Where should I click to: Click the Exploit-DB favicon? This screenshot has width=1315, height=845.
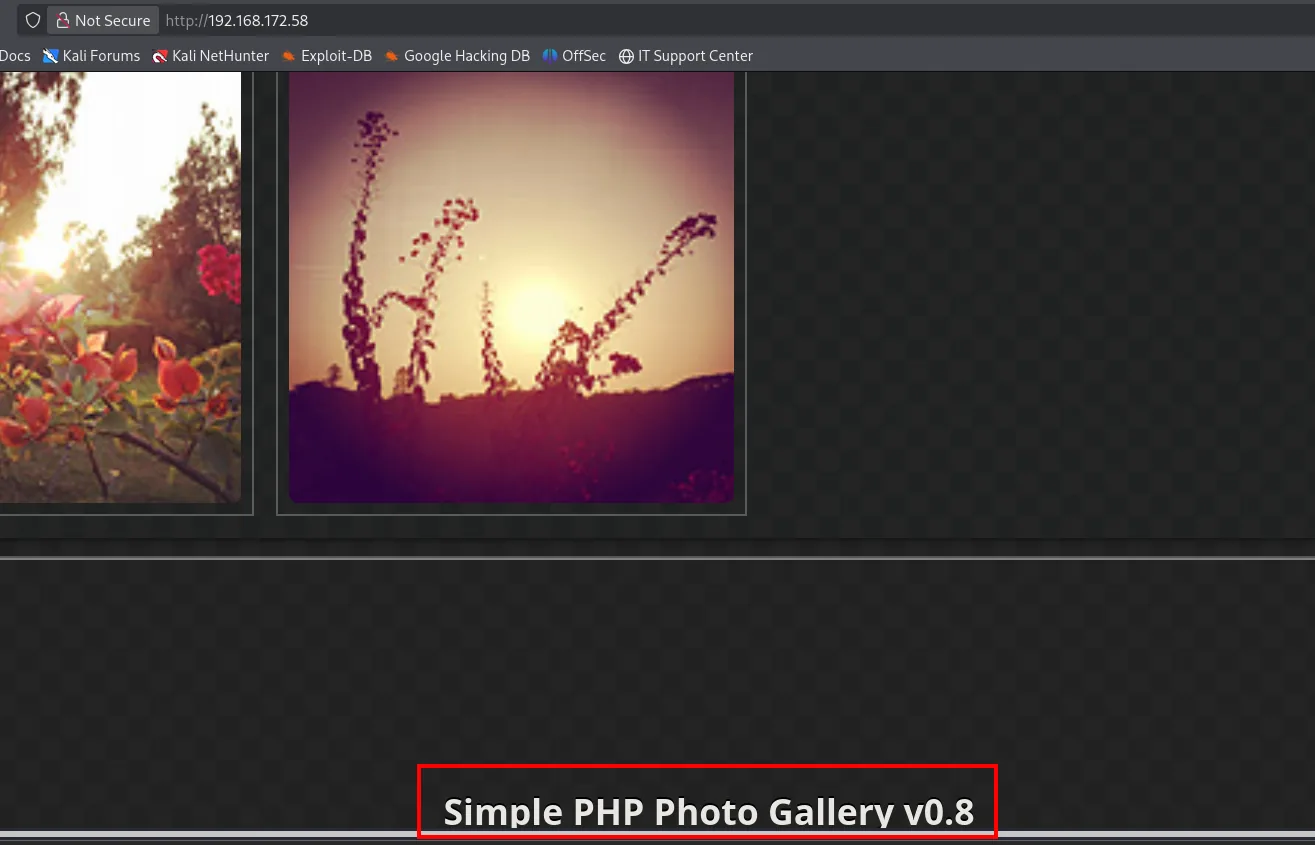289,56
